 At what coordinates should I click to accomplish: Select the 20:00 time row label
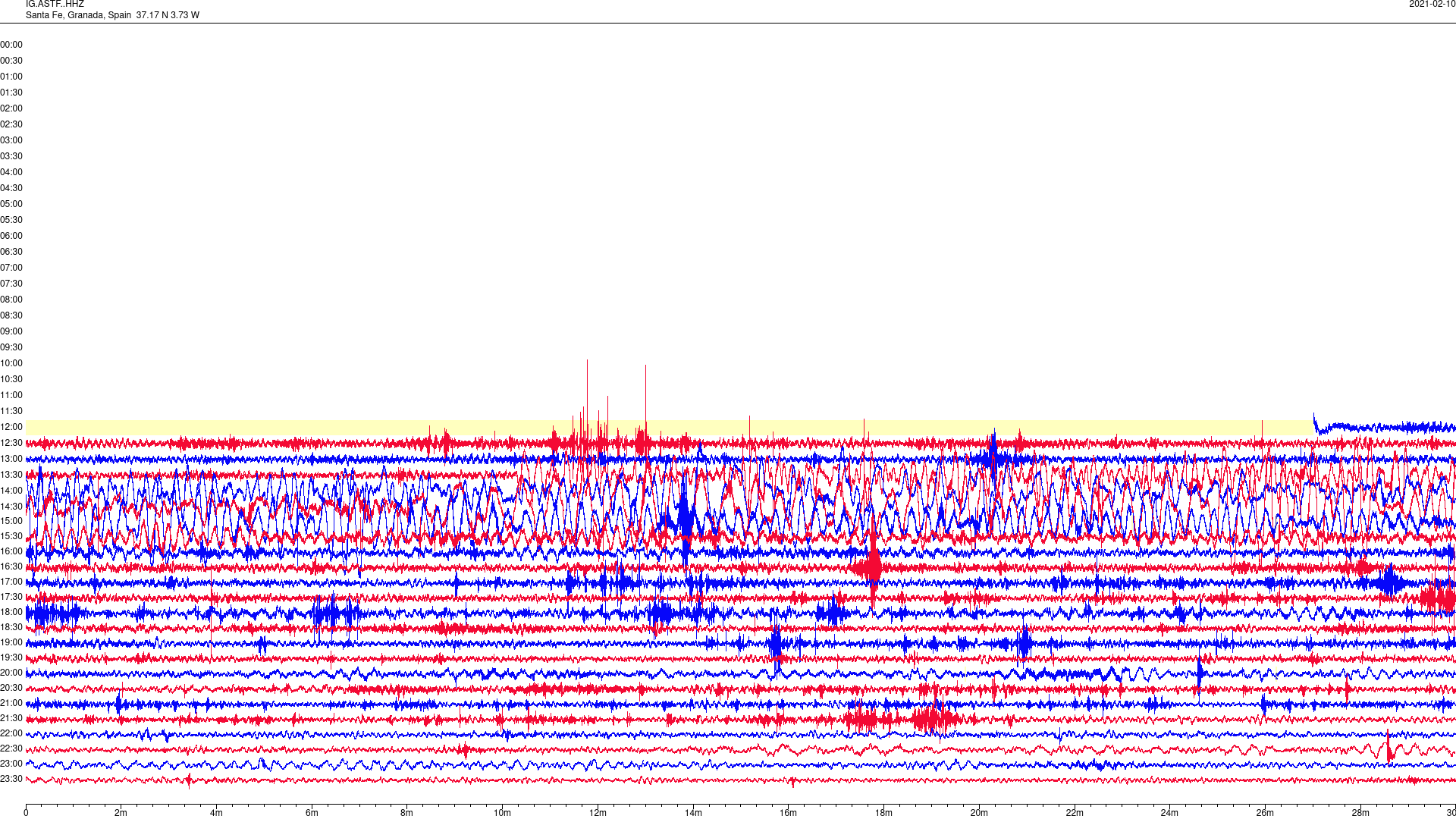[11, 673]
